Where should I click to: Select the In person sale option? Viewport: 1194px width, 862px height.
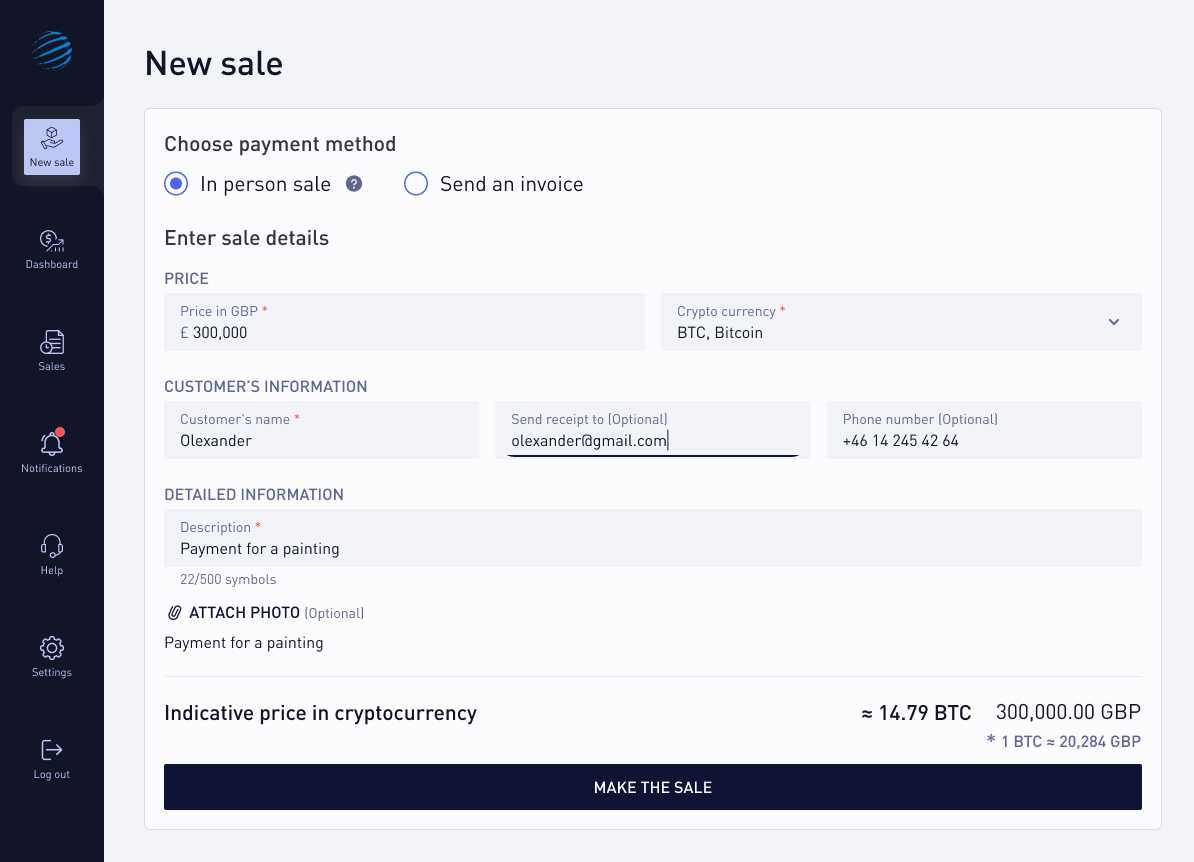(176, 184)
